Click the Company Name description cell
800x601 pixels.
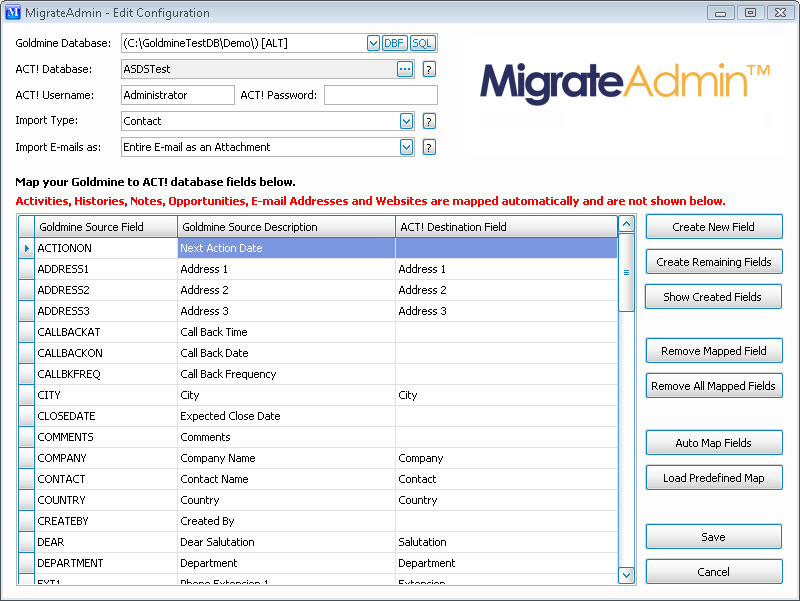click(x=286, y=458)
